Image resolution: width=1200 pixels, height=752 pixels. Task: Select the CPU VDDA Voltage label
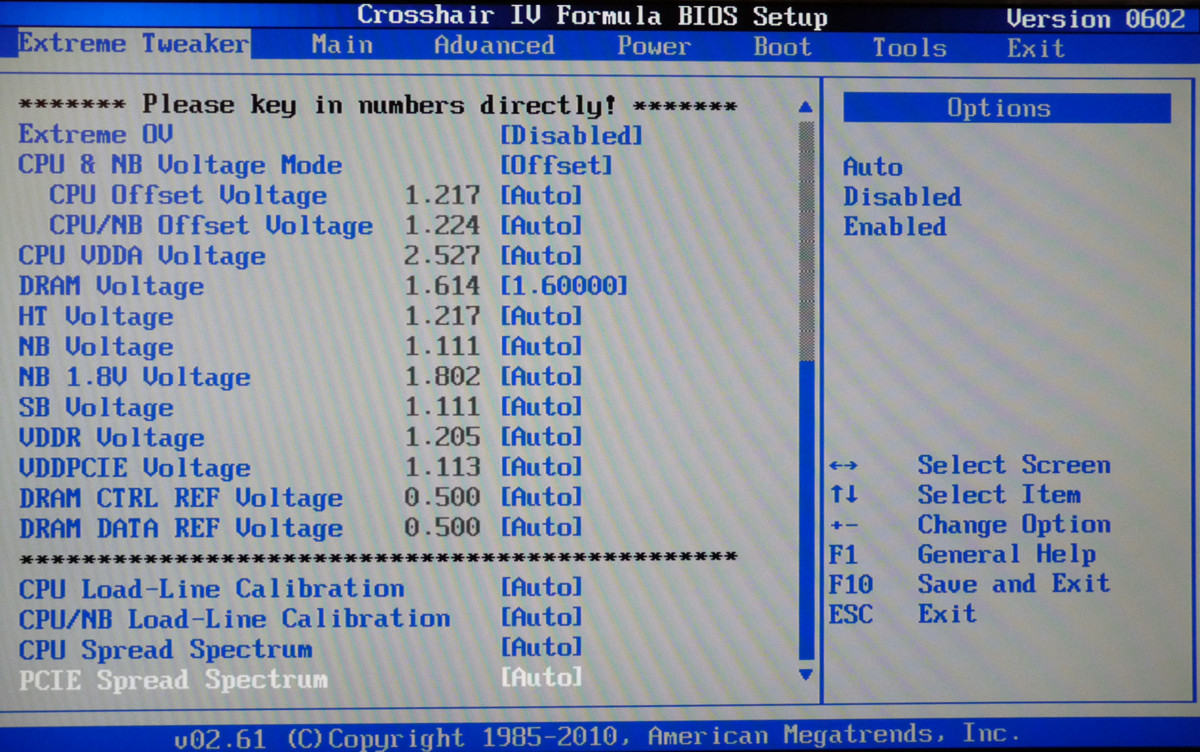(x=142, y=256)
